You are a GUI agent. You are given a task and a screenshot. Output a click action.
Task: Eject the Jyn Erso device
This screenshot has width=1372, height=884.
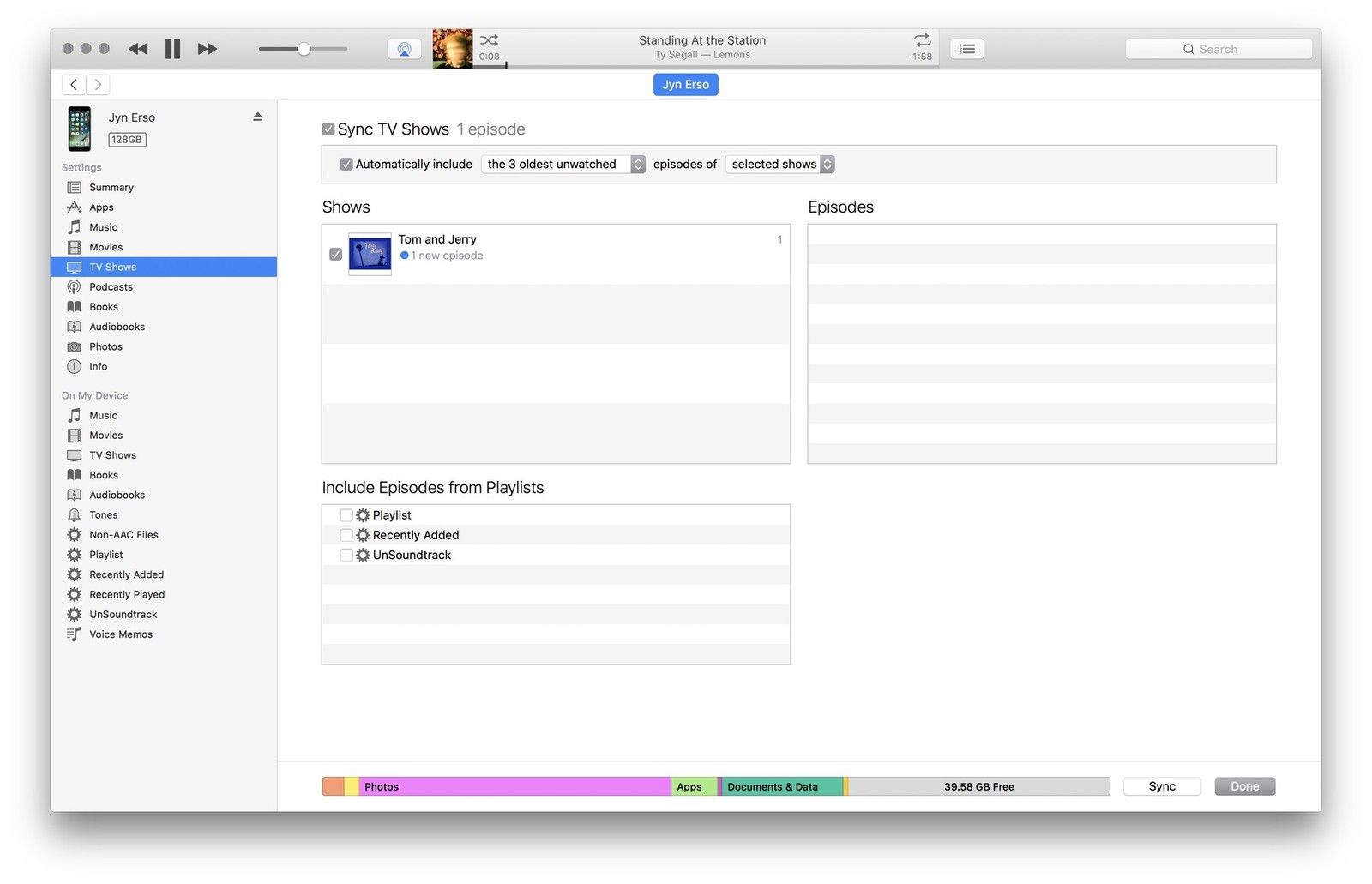(x=257, y=117)
